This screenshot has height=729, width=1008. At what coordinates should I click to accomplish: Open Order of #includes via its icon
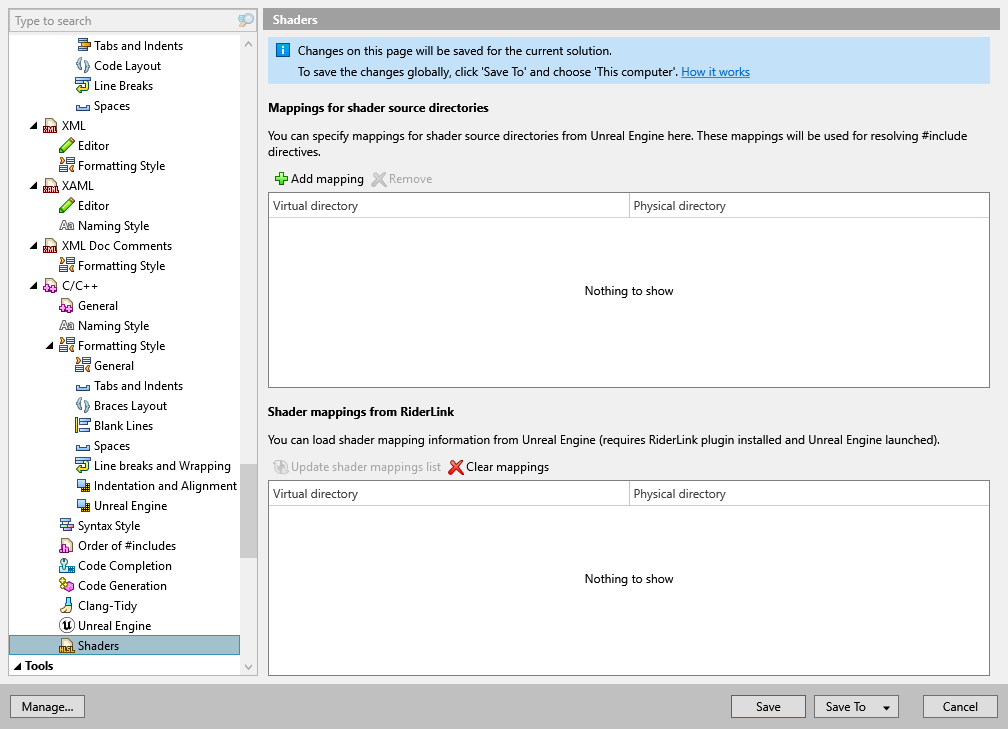[65, 545]
